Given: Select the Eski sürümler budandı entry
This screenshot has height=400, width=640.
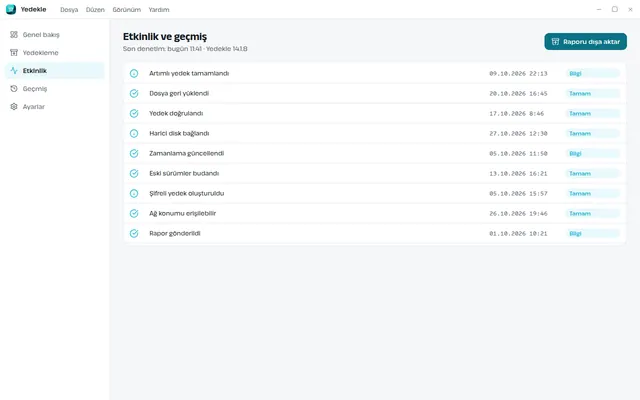Looking at the screenshot, I should (375, 173).
